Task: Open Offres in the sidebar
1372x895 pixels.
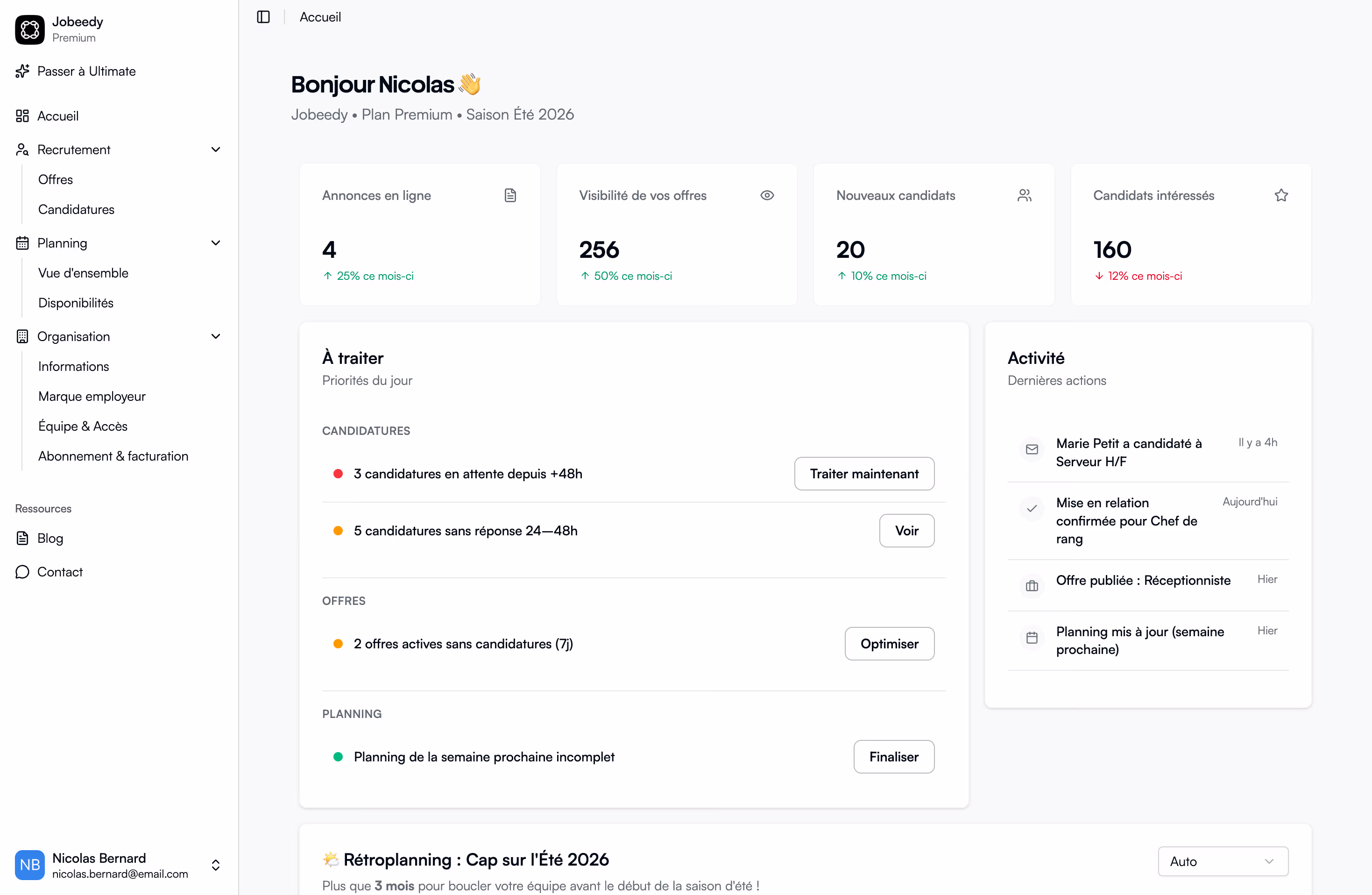Action: coord(56,179)
